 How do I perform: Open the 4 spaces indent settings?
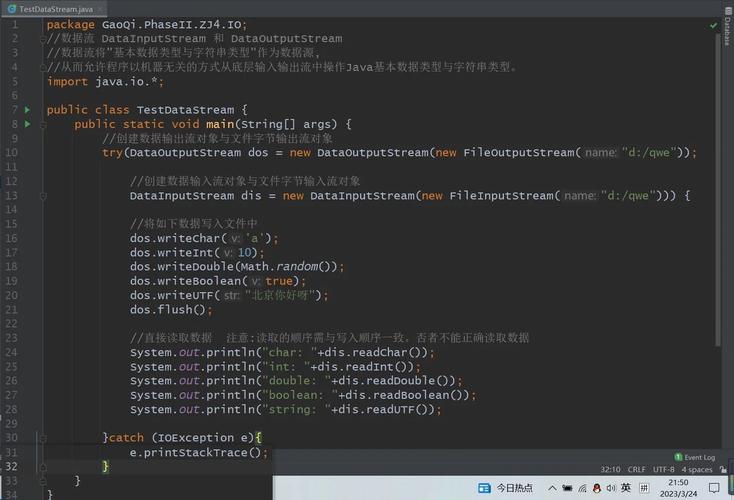[x=697, y=469]
